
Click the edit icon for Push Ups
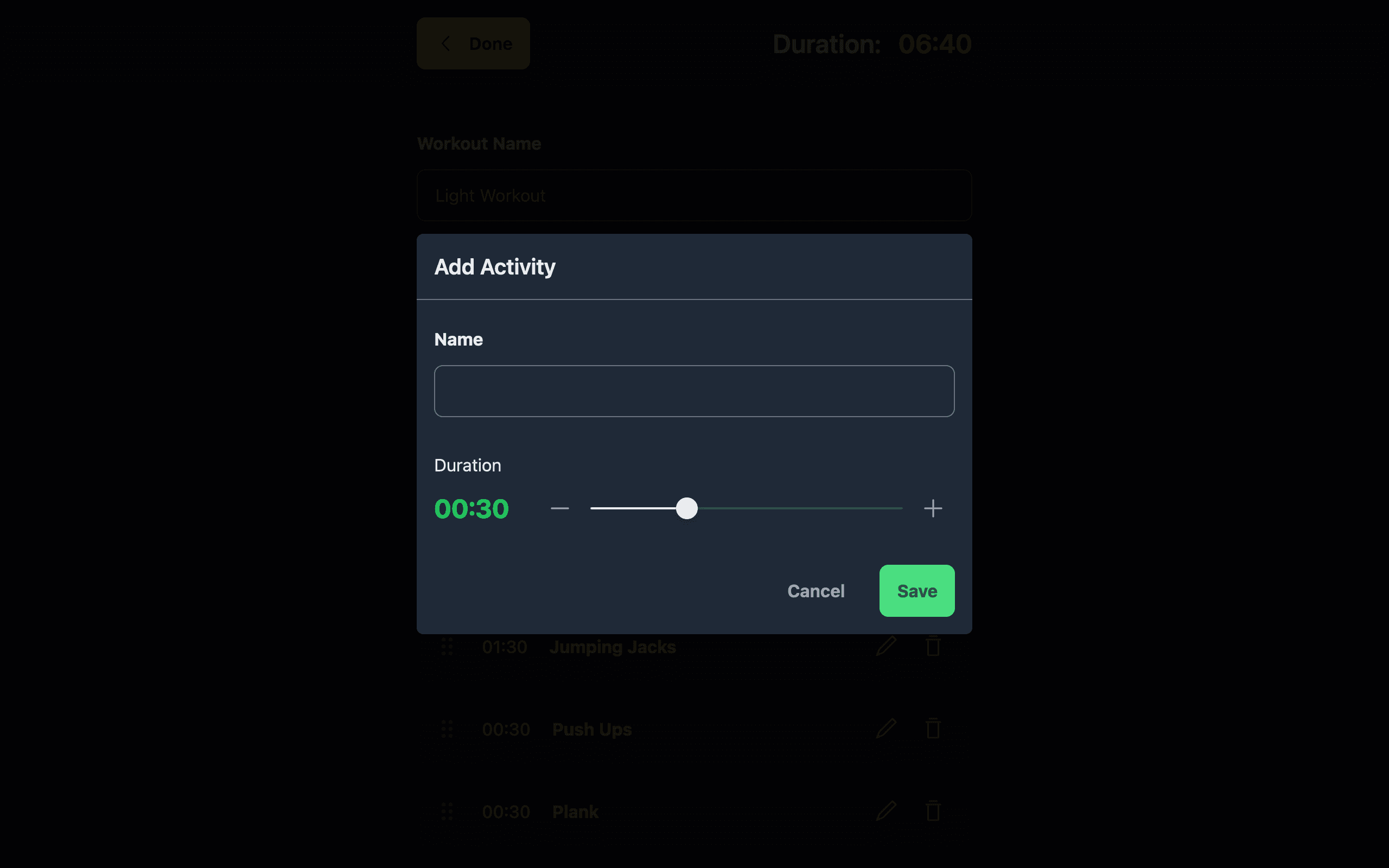pyautogui.click(x=884, y=729)
